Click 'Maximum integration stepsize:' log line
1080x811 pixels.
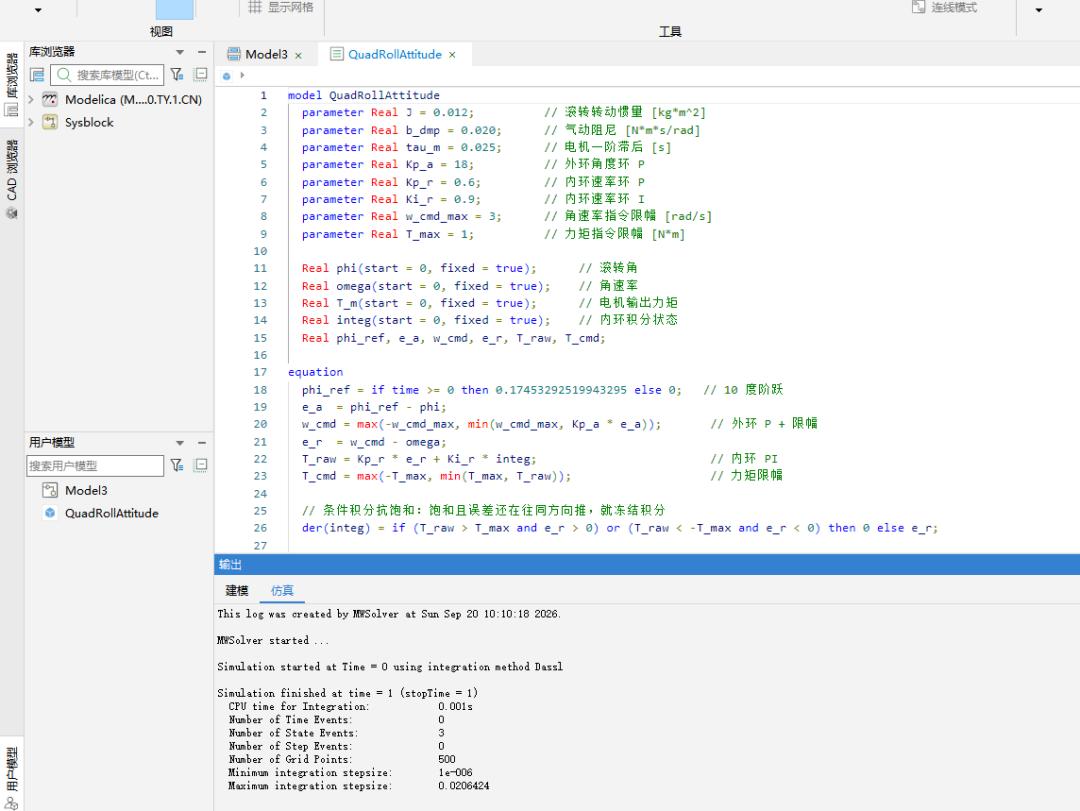coord(311,786)
